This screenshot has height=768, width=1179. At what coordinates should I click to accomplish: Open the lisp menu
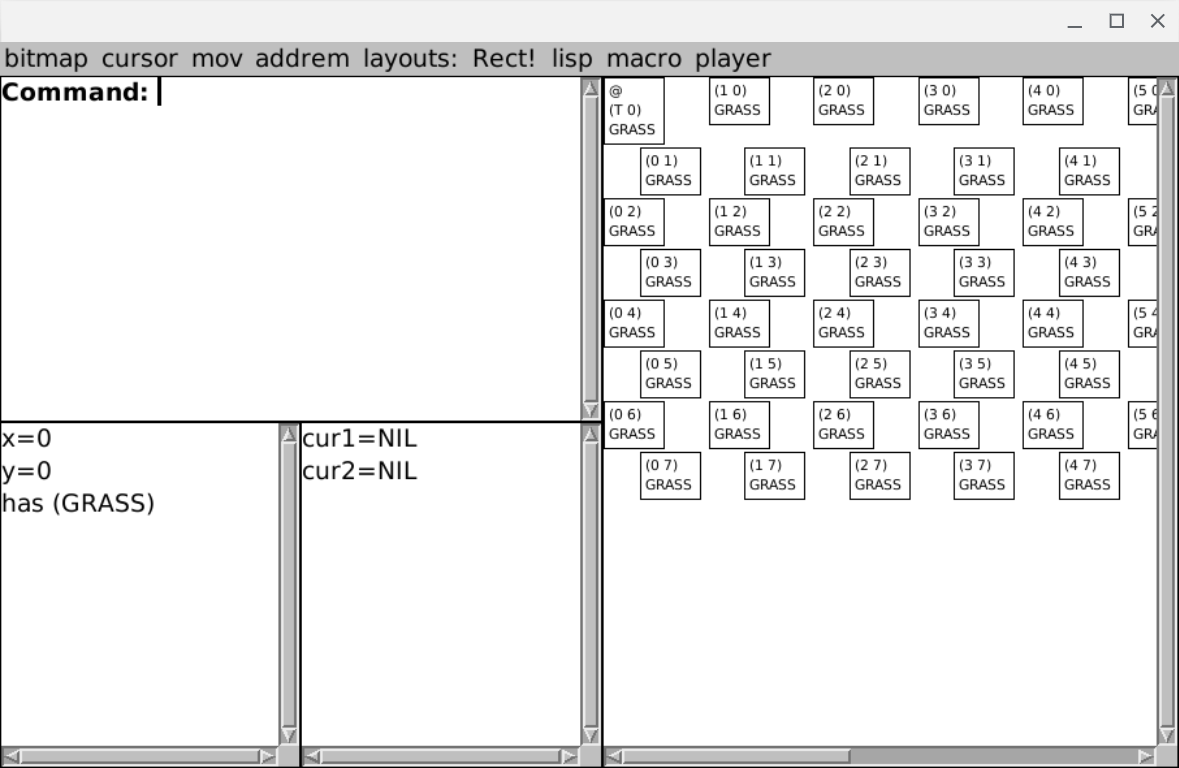572,58
